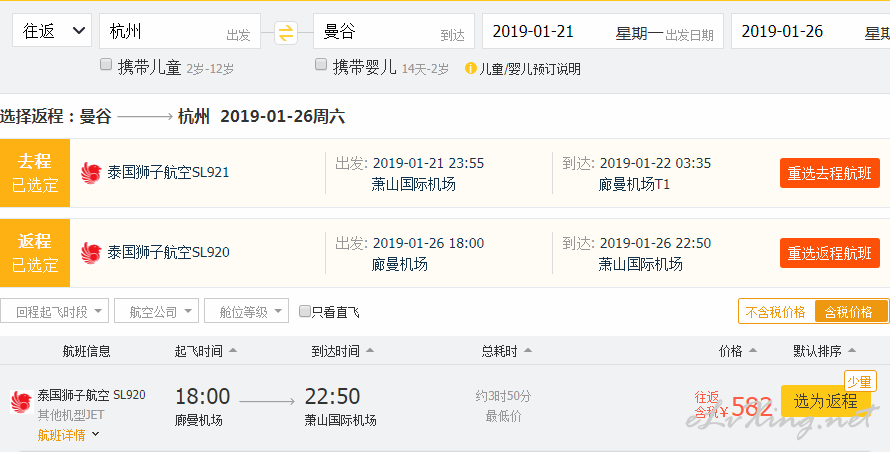Sort by departure time arrow
Viewport: 890px width, 452px height.
coord(233,350)
